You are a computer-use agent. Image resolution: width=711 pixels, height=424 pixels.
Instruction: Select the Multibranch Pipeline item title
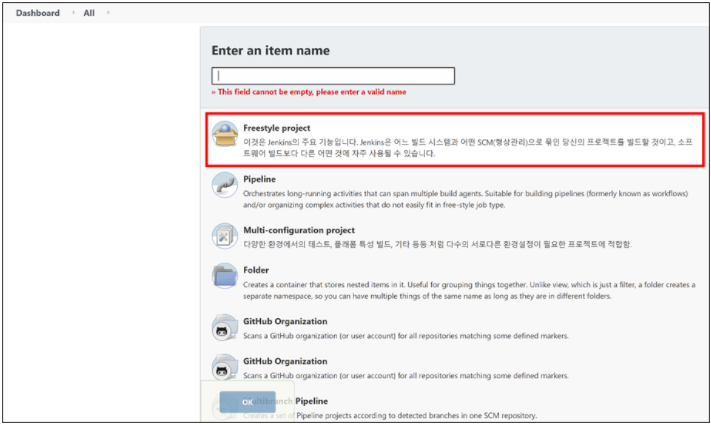[287, 401]
